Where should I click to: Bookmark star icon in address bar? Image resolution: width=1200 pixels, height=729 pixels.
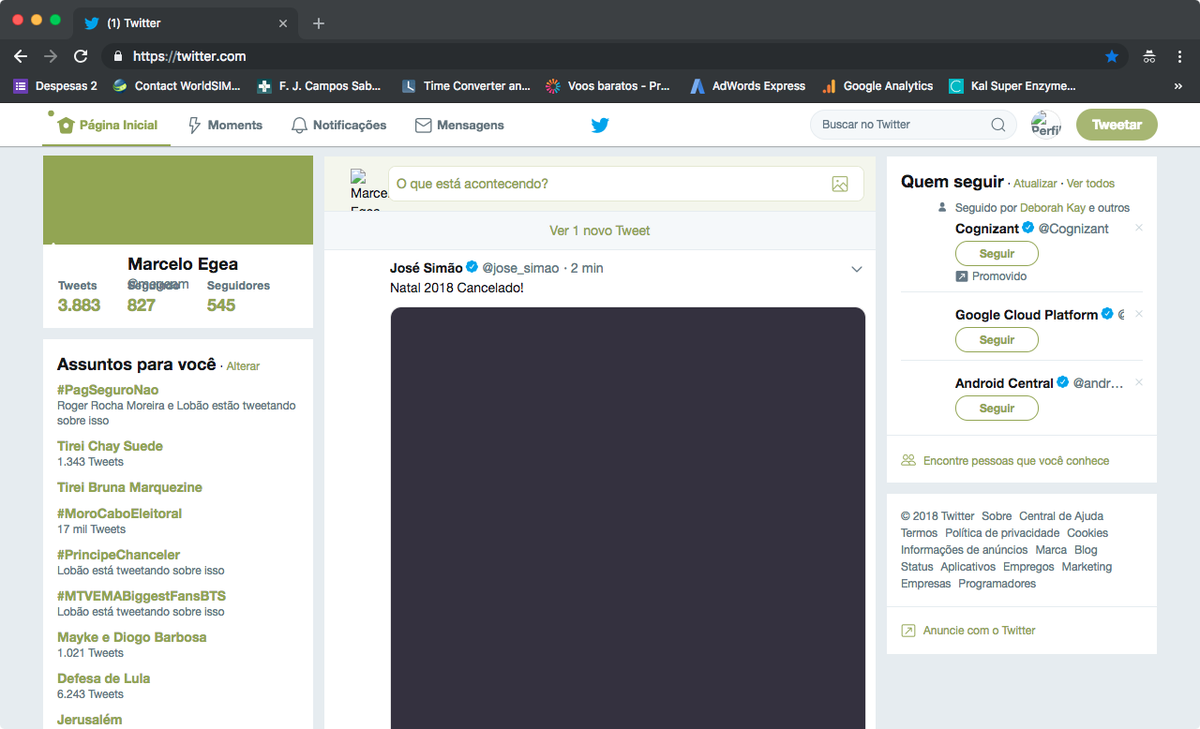1112,57
